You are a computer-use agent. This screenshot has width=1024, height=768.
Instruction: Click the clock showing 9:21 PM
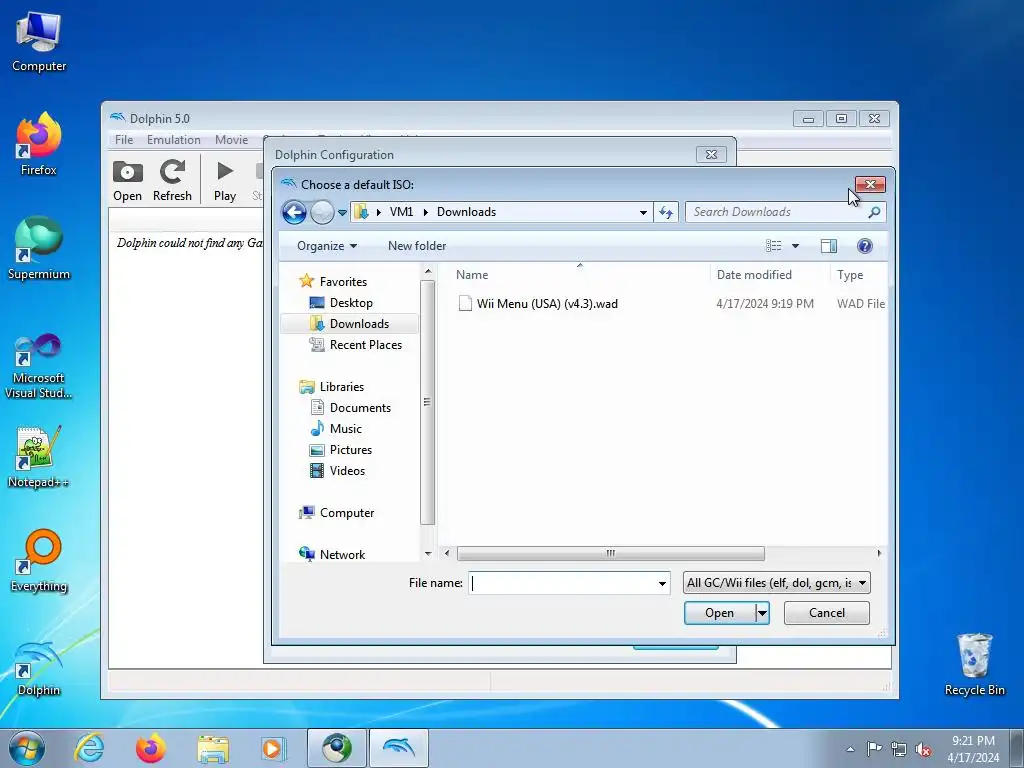click(x=973, y=749)
